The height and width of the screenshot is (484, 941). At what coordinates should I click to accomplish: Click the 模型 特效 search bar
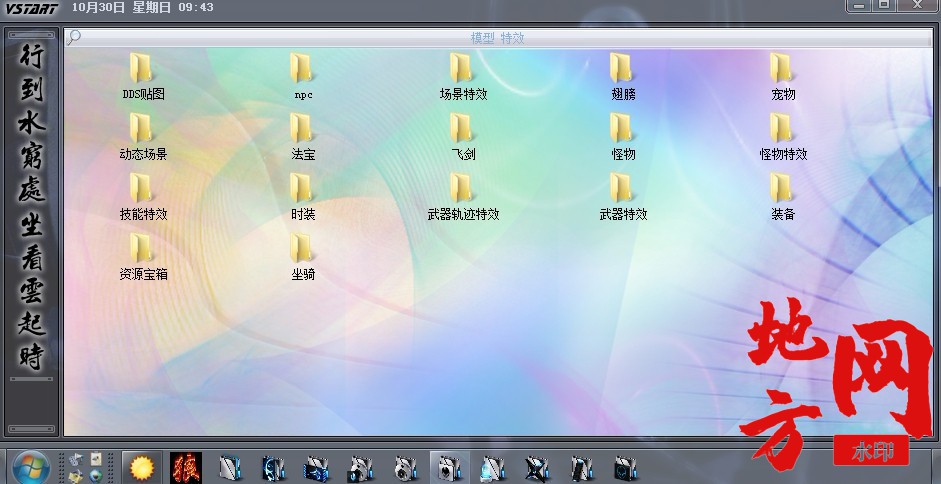pyautogui.click(x=498, y=38)
